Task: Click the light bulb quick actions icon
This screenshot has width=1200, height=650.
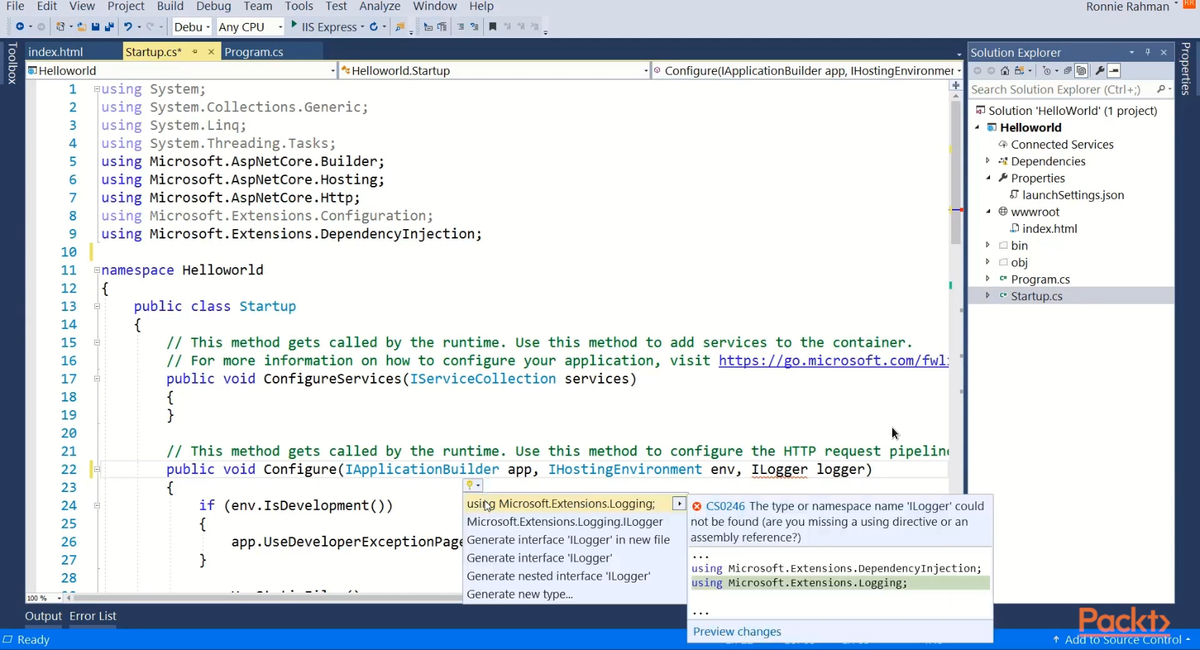Action: click(469, 485)
